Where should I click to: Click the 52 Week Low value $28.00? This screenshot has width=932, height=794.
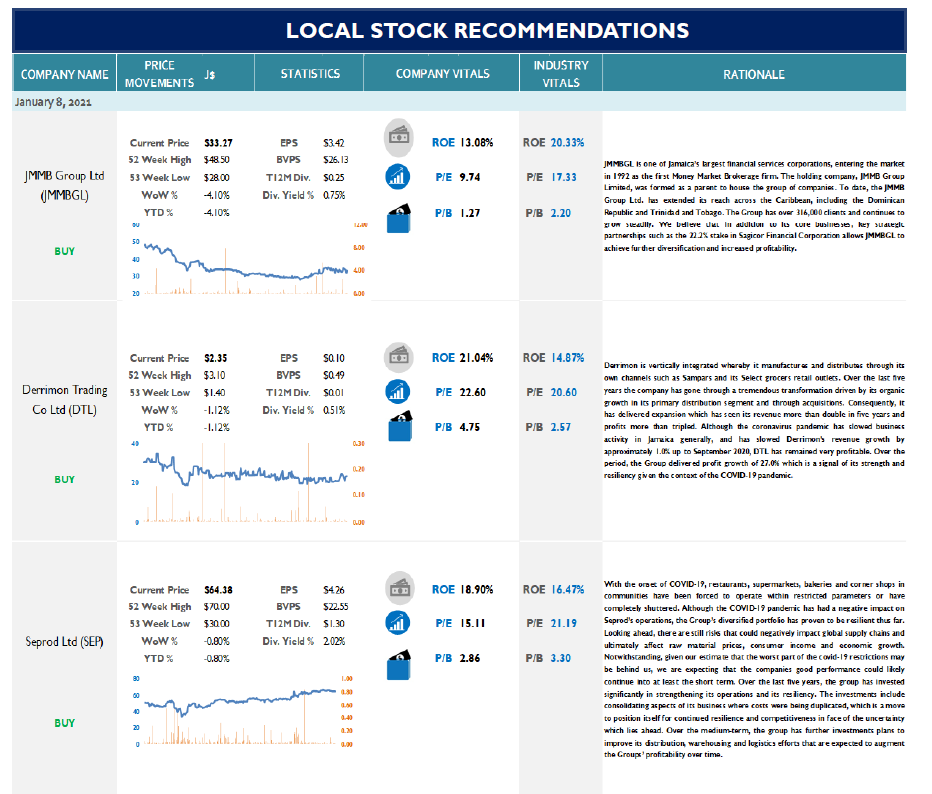point(216,178)
